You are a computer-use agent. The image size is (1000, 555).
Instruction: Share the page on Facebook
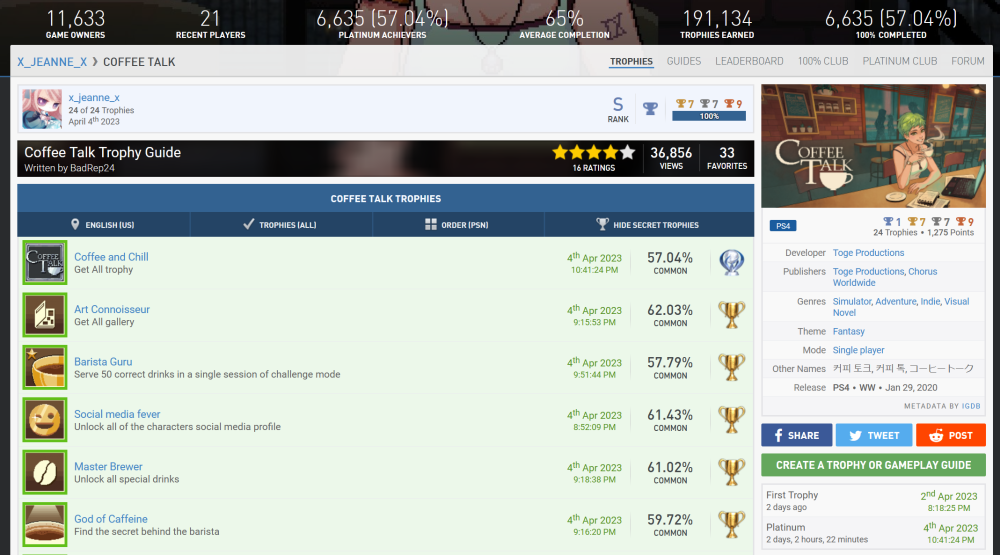point(796,435)
